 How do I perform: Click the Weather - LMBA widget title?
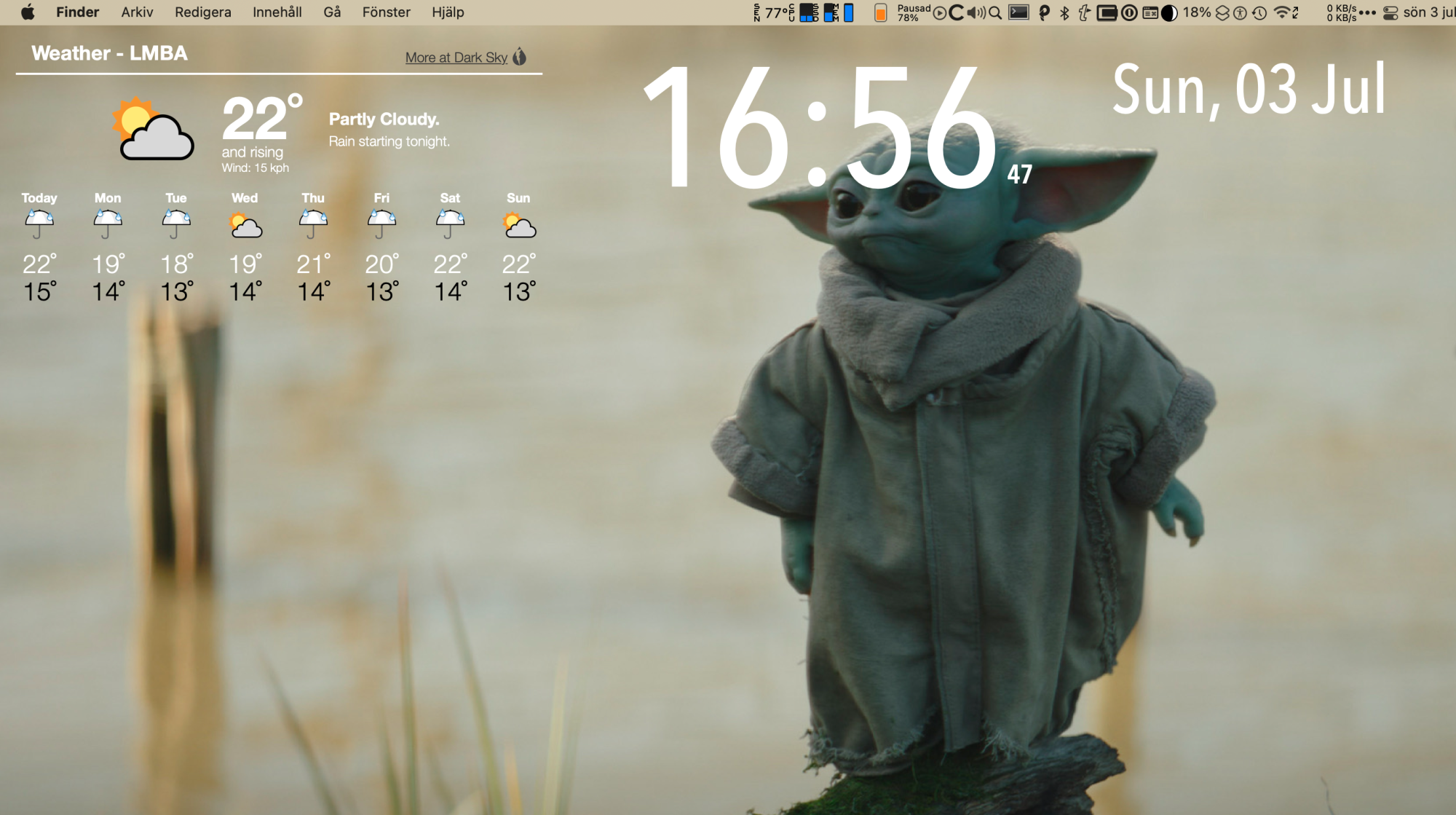point(109,53)
